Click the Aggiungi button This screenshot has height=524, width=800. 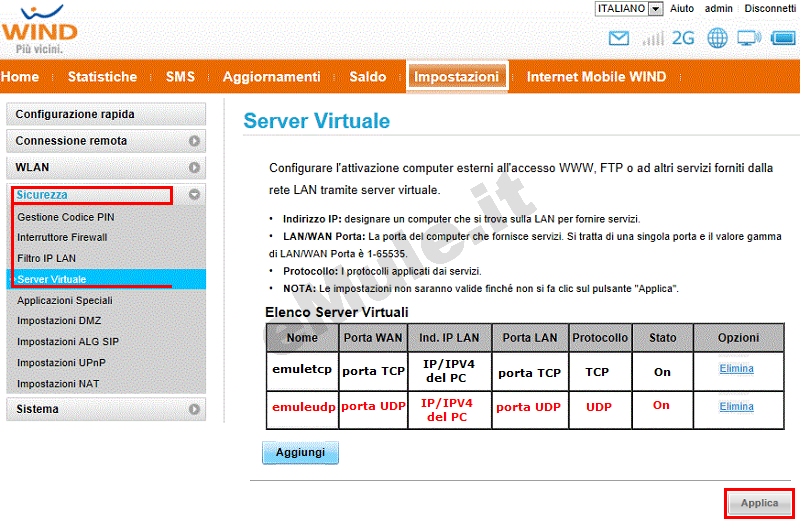[x=300, y=453]
